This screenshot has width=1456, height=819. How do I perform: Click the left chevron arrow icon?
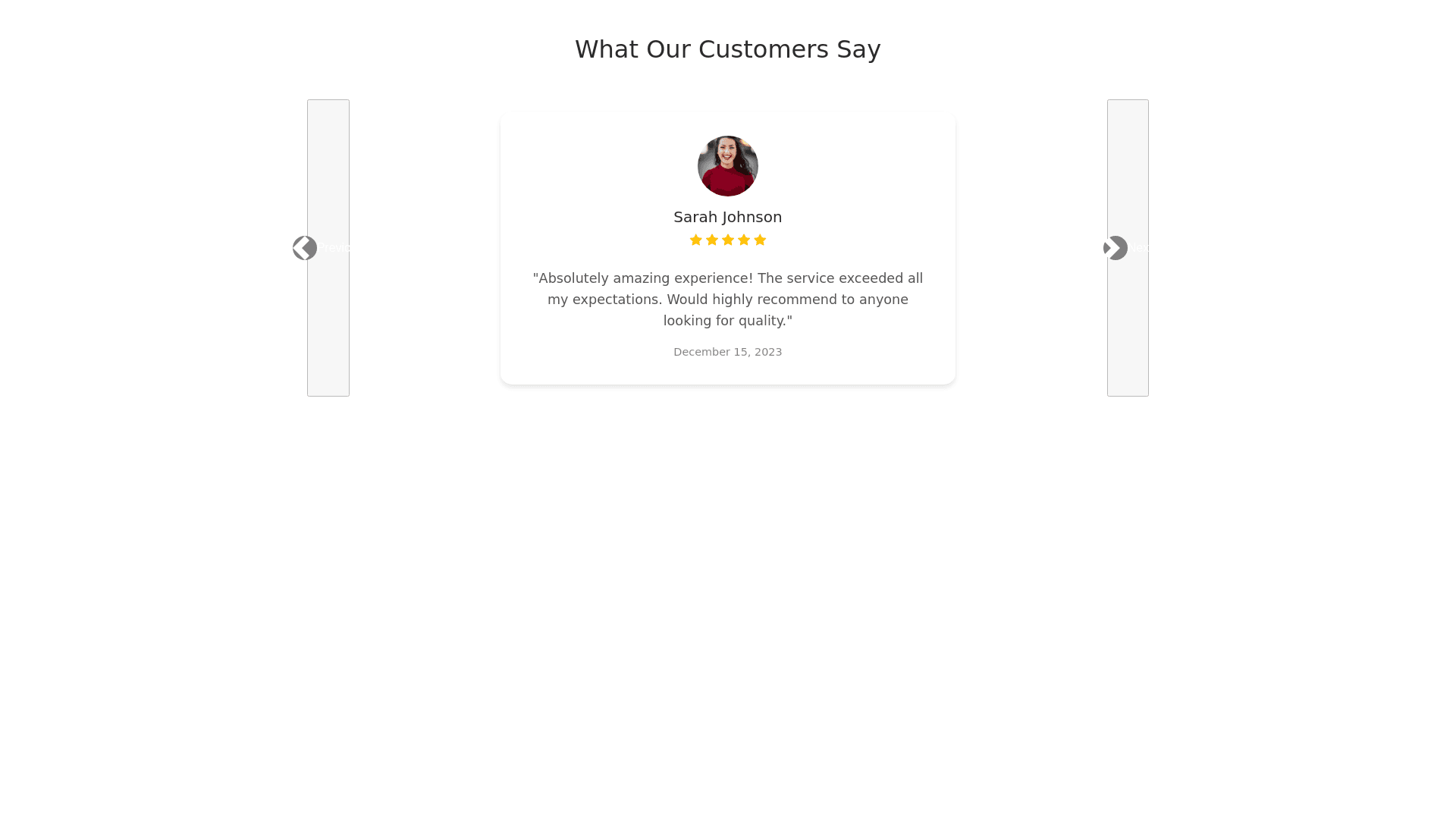[x=304, y=248]
